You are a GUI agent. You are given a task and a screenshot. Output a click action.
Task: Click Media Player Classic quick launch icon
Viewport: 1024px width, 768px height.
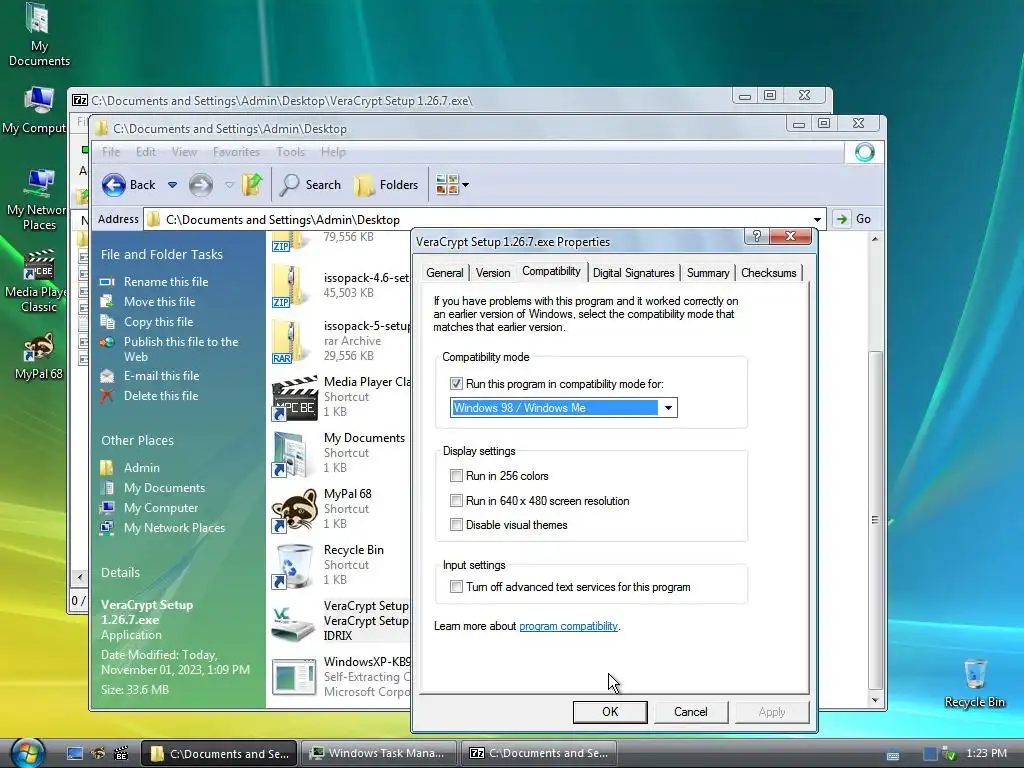[121, 754]
